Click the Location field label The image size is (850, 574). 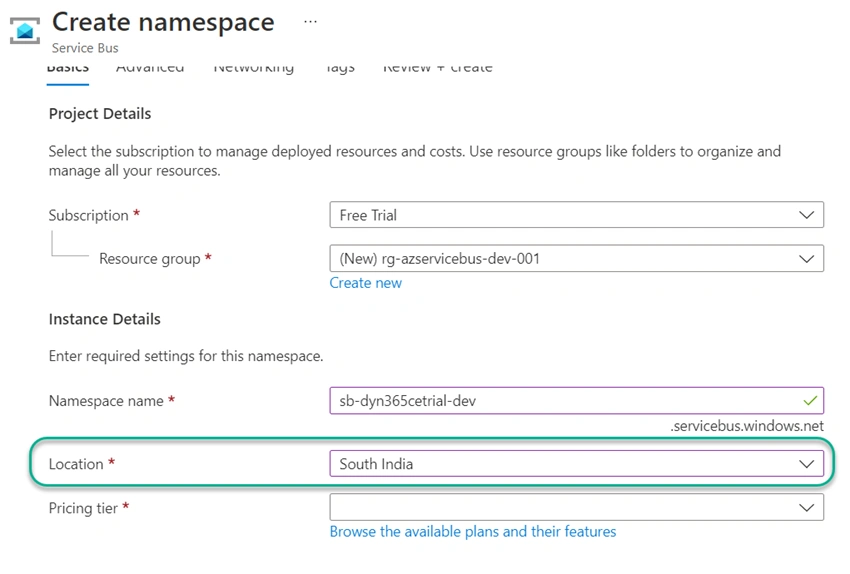(76, 465)
